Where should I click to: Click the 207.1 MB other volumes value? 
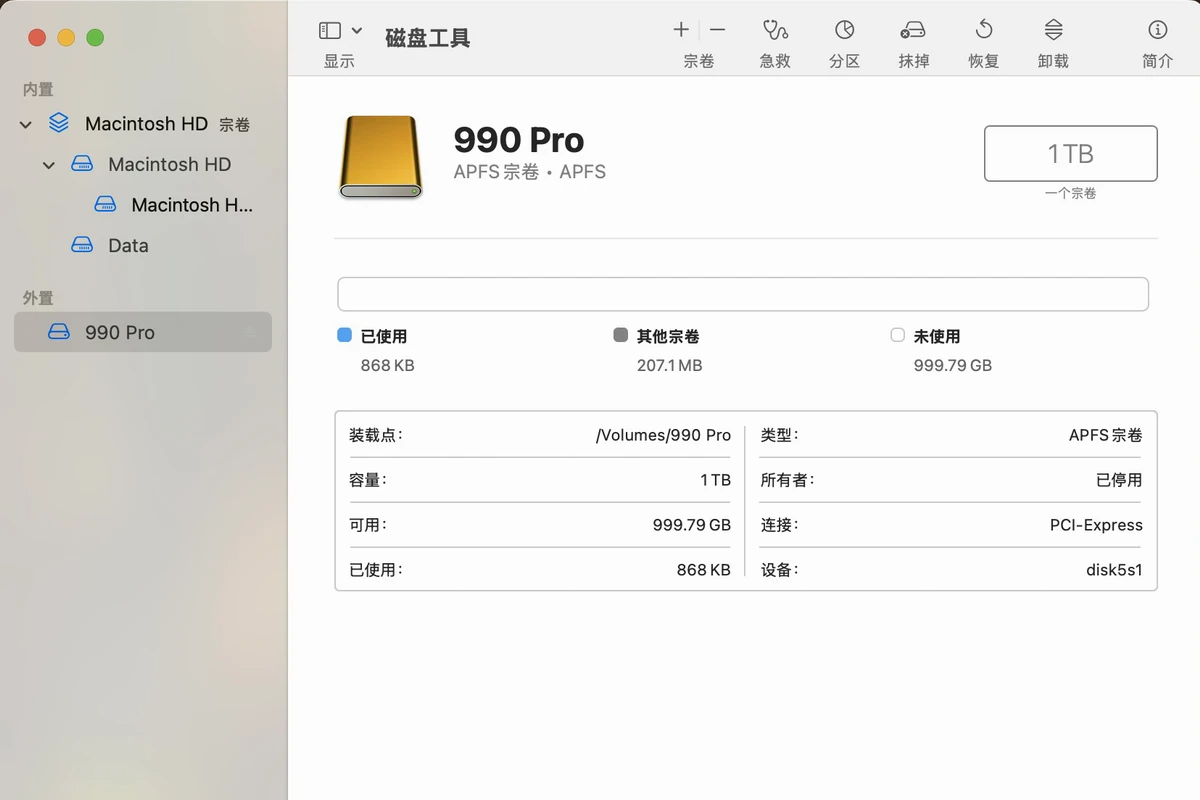[669, 366]
